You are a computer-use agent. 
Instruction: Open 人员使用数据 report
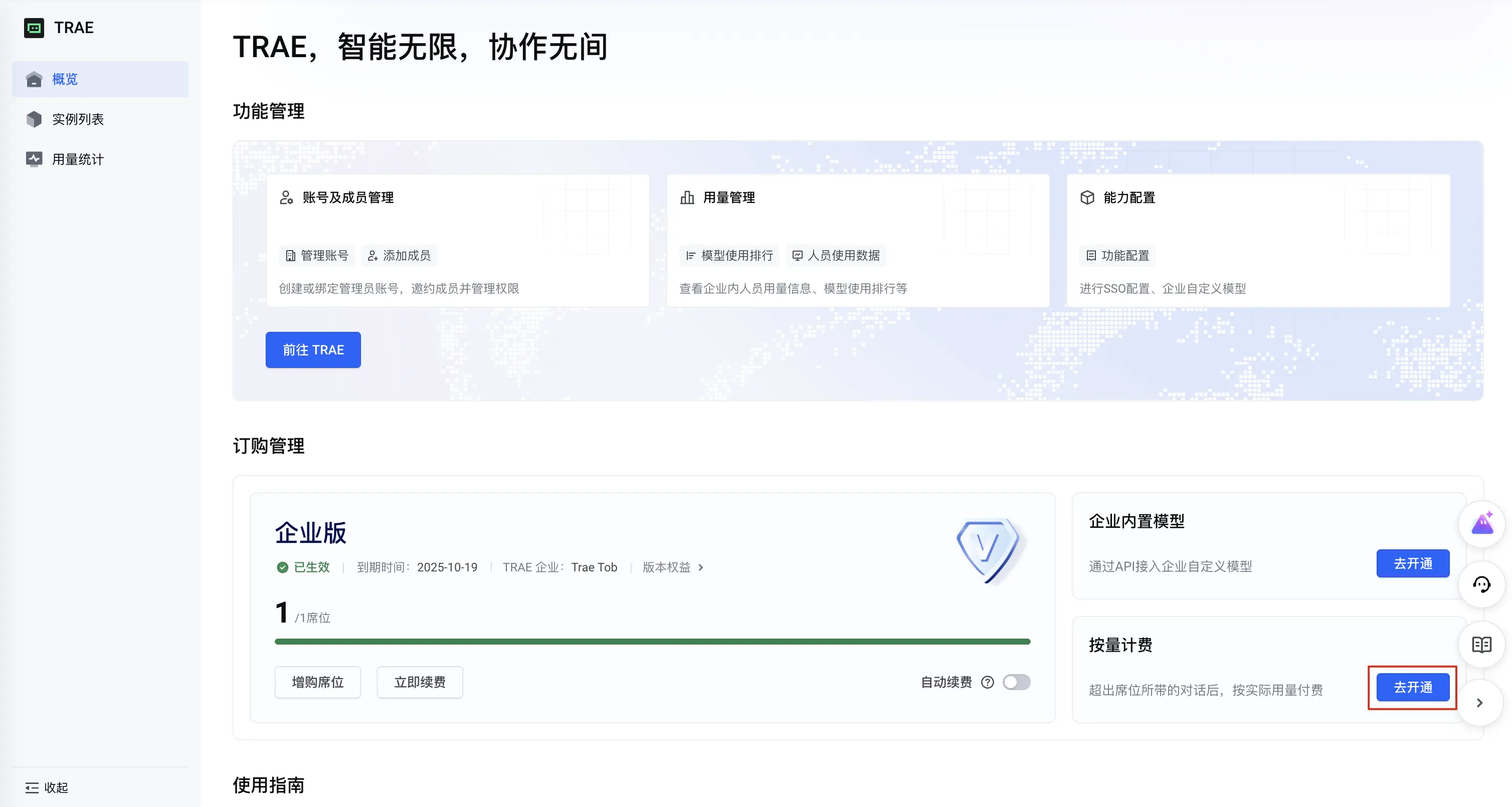836,255
